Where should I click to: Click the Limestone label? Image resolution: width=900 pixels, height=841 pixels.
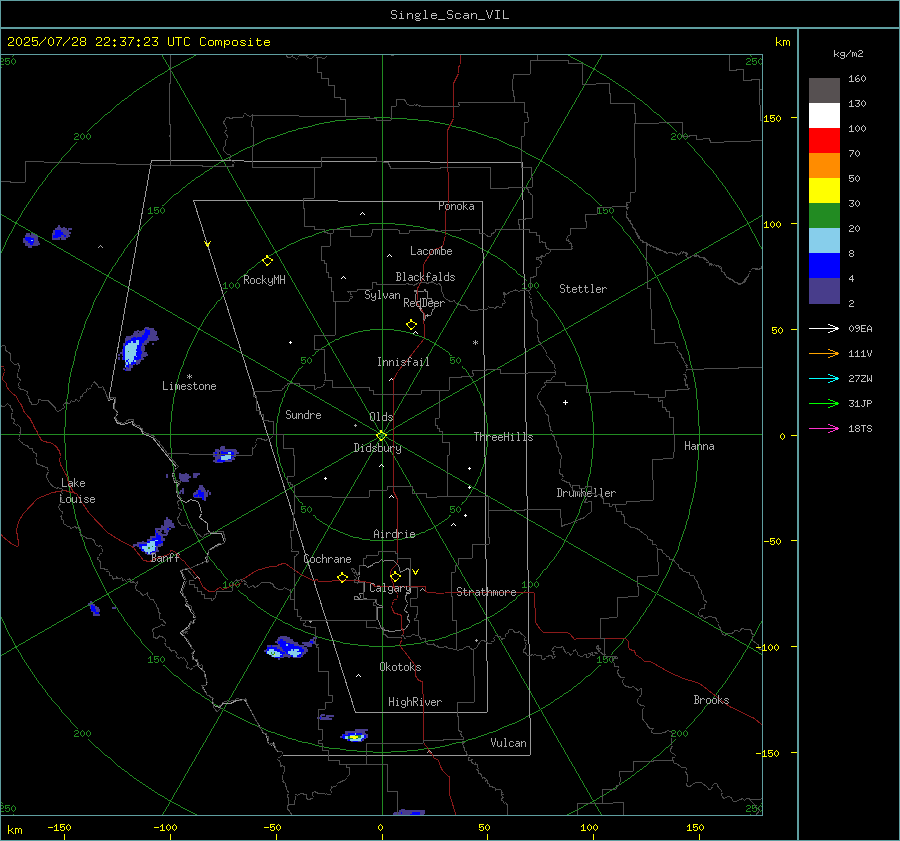click(x=189, y=386)
